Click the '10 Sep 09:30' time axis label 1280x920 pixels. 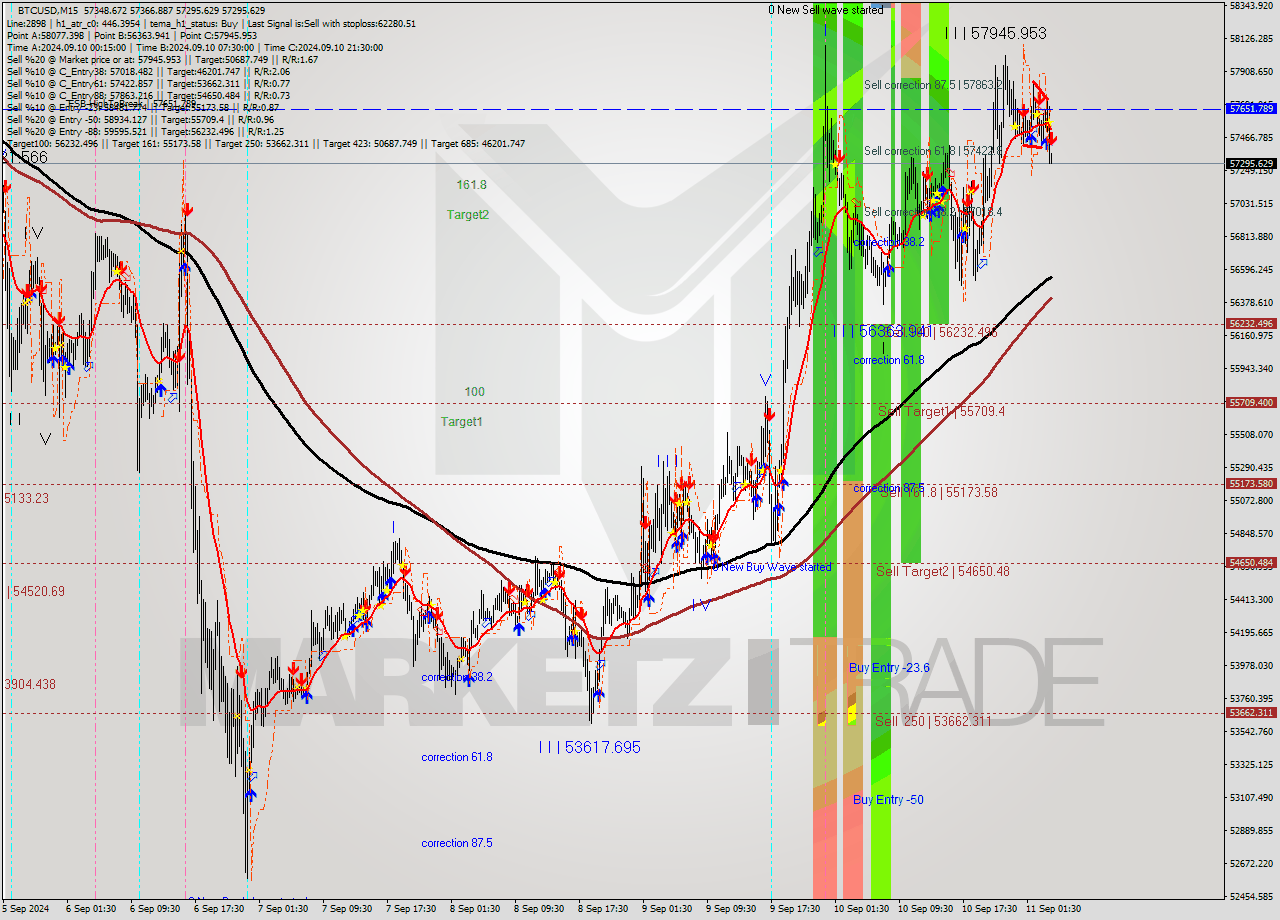pyautogui.click(x=924, y=909)
